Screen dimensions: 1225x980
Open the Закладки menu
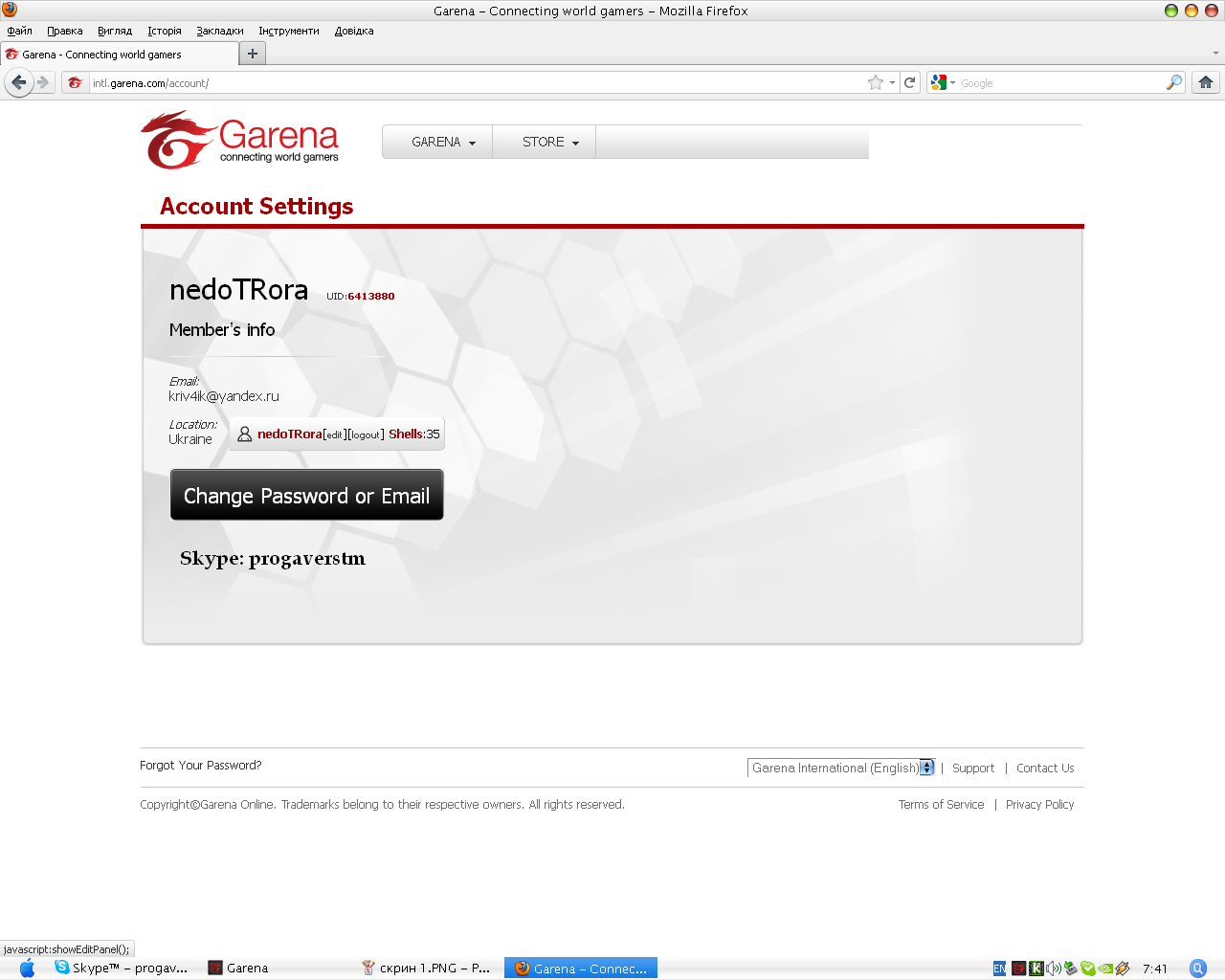(x=220, y=31)
